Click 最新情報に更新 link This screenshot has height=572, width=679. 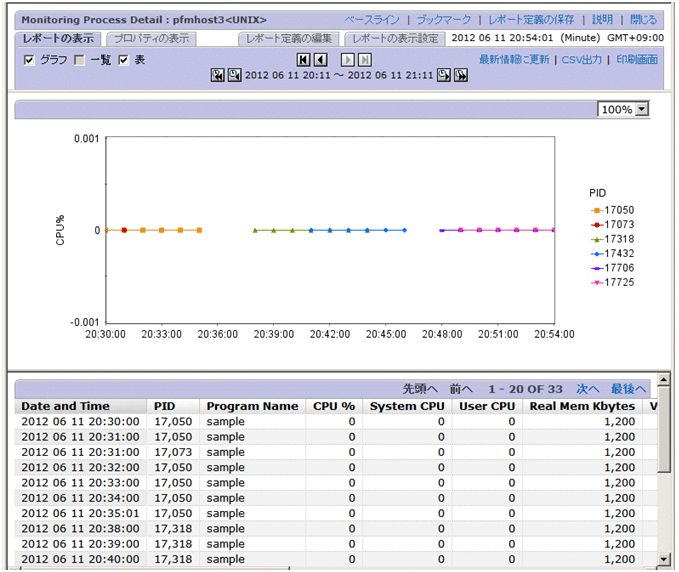pos(514,60)
